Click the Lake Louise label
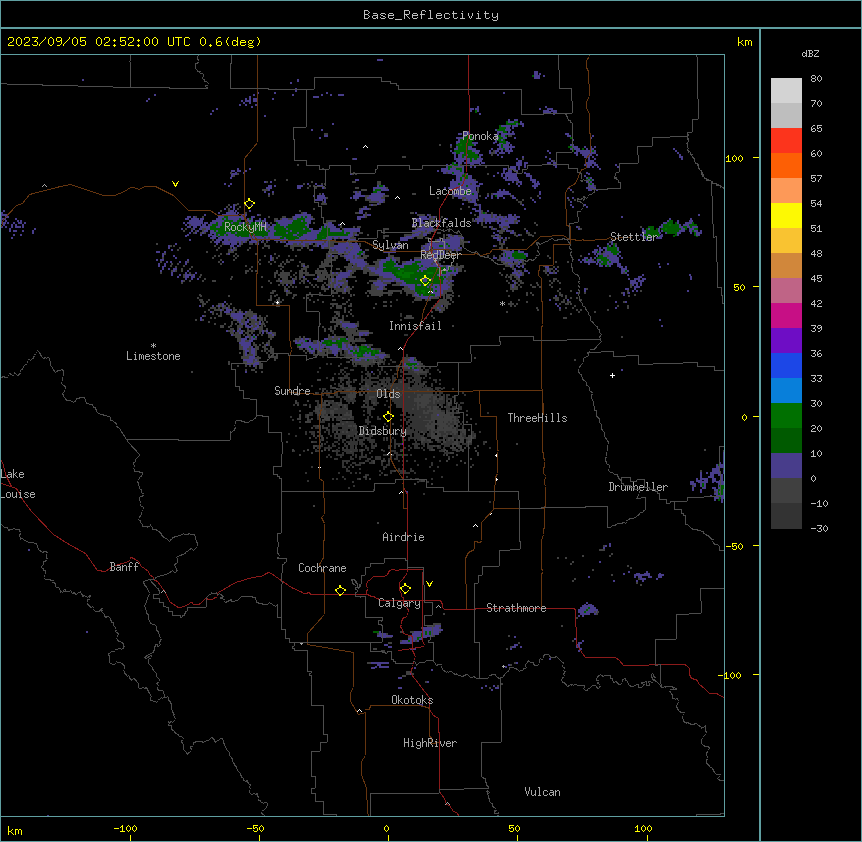 point(18,484)
